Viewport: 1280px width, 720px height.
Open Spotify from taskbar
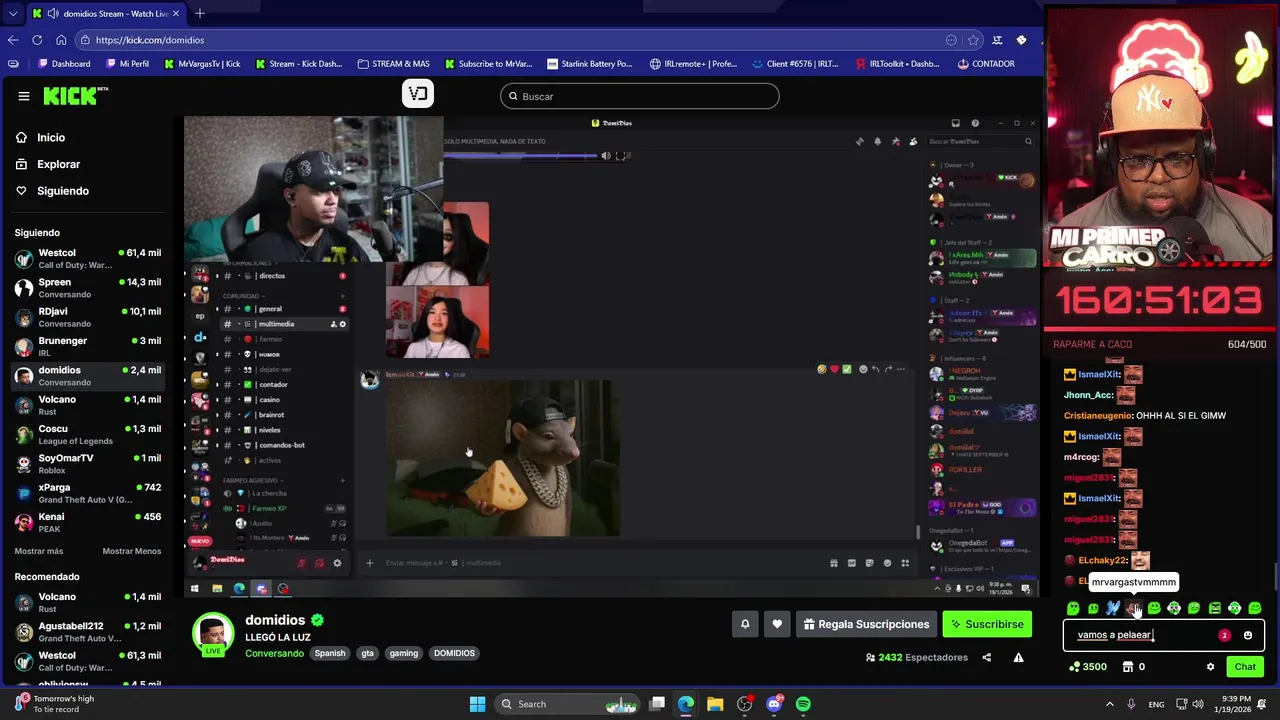(x=803, y=704)
